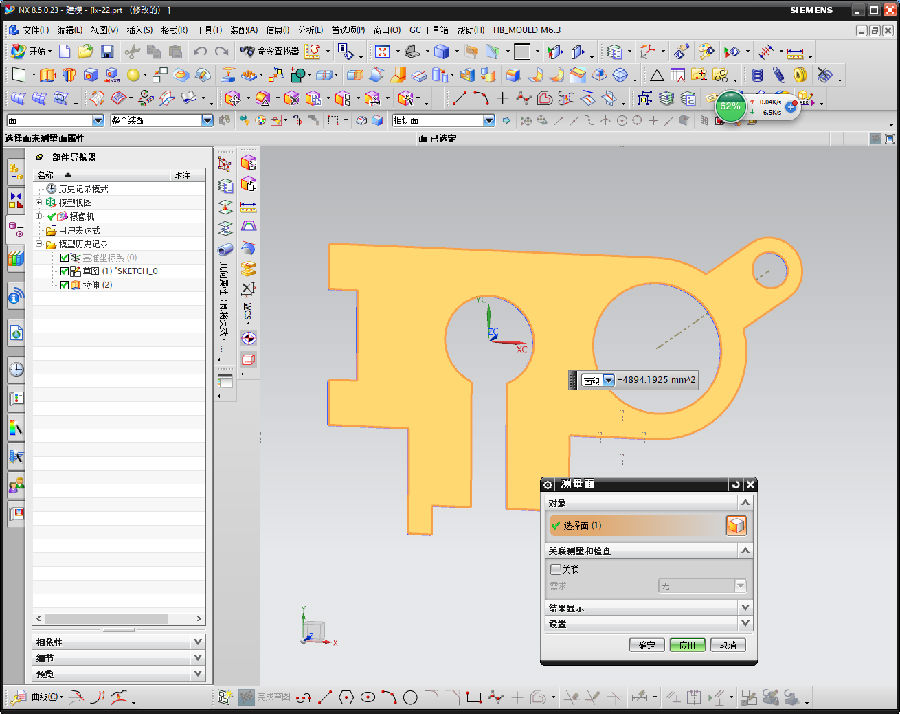The height and width of the screenshot is (714, 900).
Task: Toggle checkbox for SKETCH_0 feature in tree
Action: pyautogui.click(x=64, y=271)
